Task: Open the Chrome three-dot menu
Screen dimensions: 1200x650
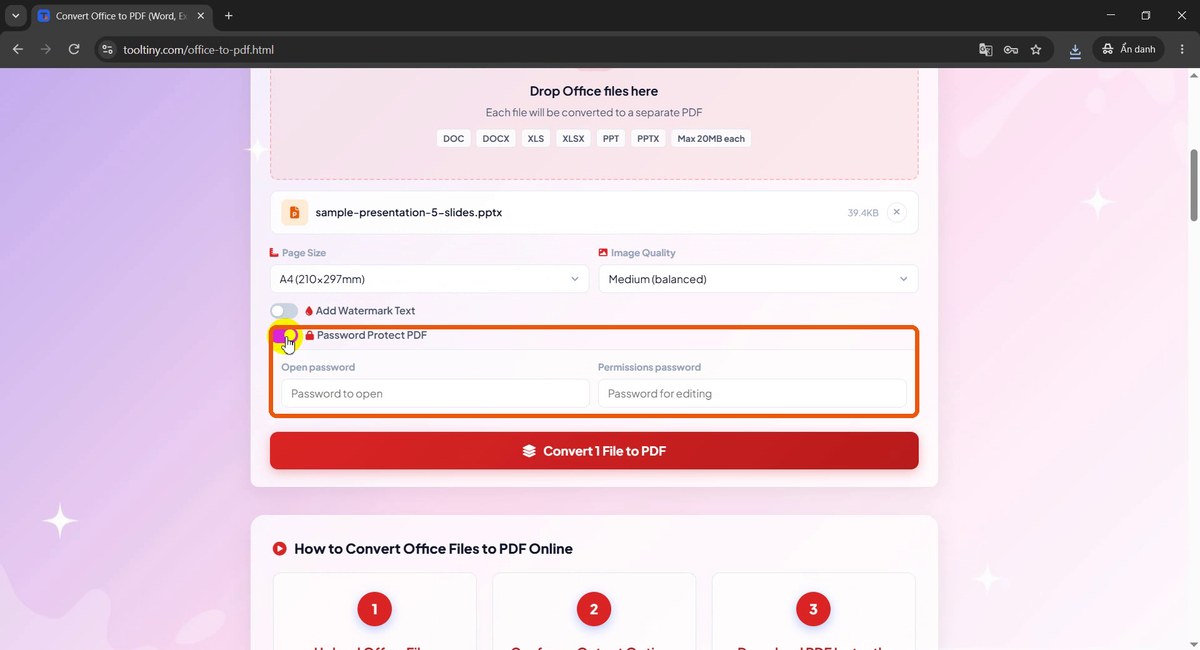Action: coord(1180,49)
